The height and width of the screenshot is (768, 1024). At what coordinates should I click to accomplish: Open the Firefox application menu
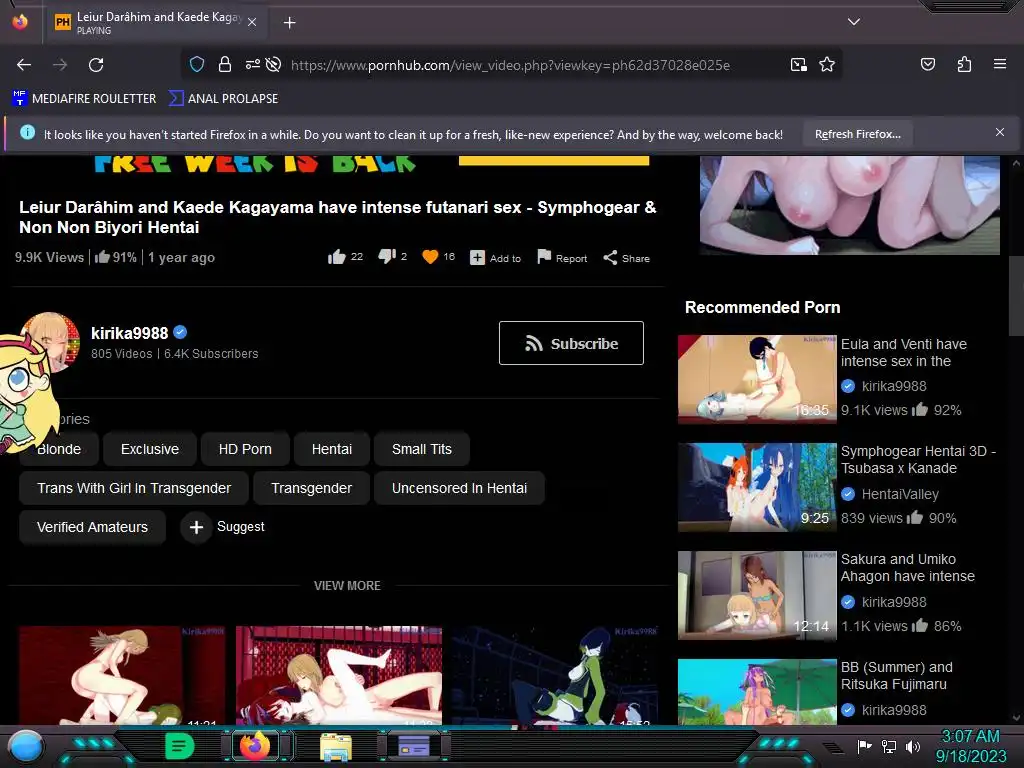tap(1000, 64)
